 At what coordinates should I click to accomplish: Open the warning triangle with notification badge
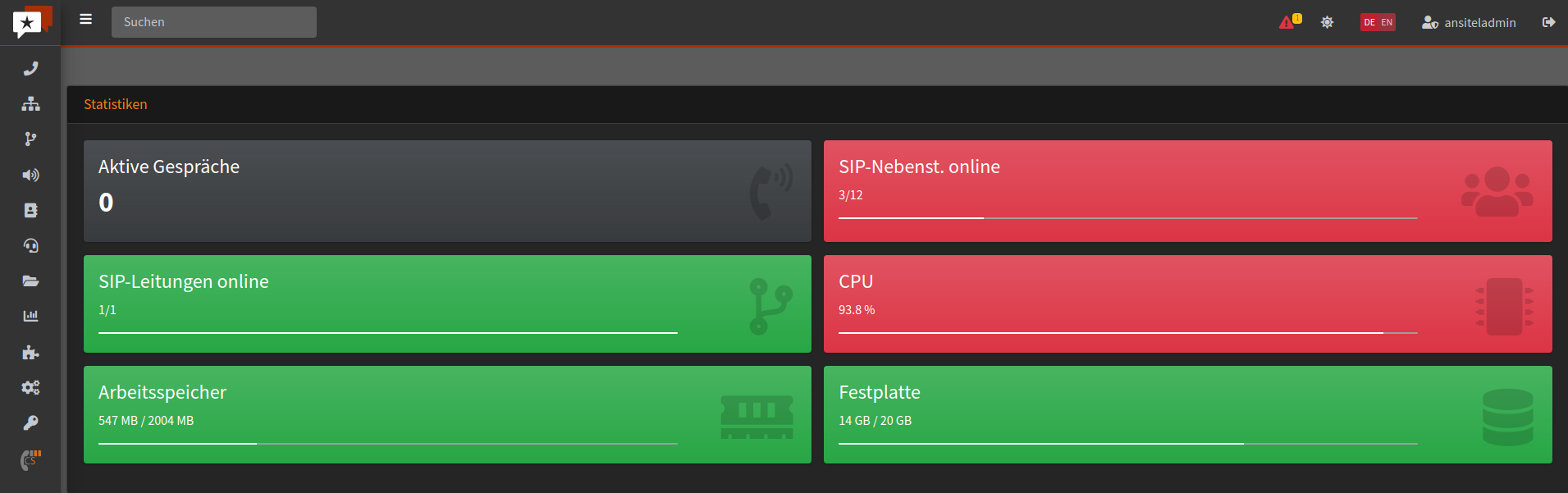tap(1287, 22)
